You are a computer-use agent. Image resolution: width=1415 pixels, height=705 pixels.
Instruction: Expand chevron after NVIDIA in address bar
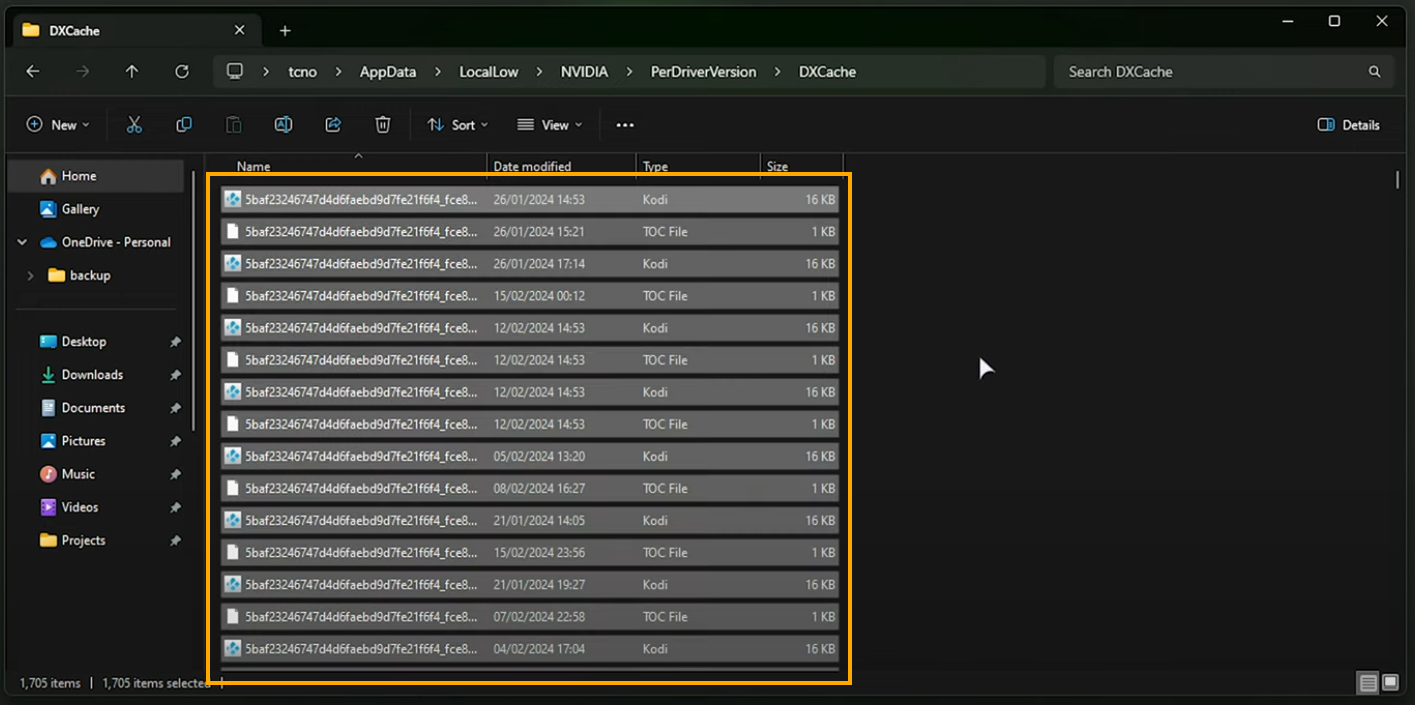point(629,72)
